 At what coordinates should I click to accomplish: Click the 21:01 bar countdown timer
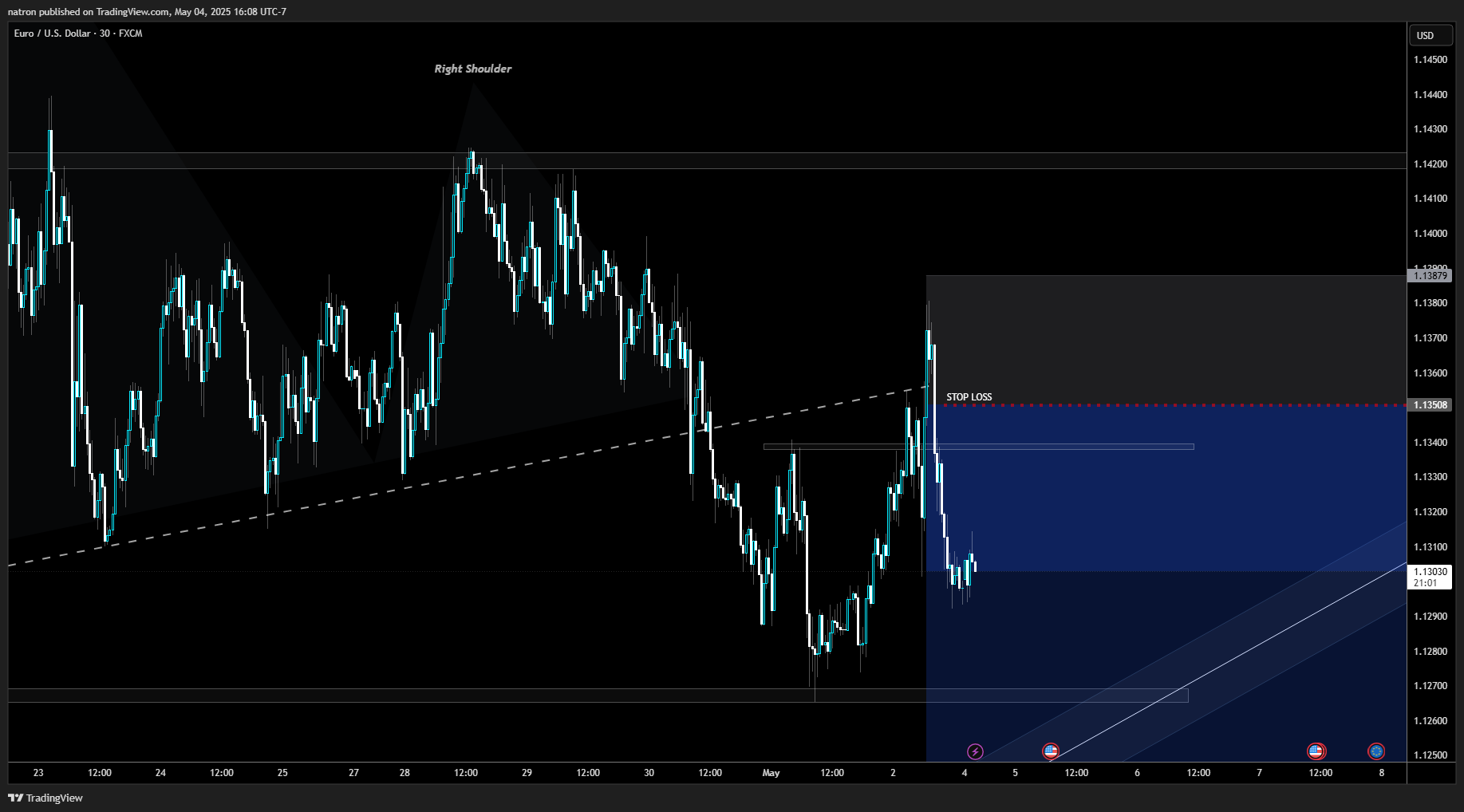[x=1425, y=583]
